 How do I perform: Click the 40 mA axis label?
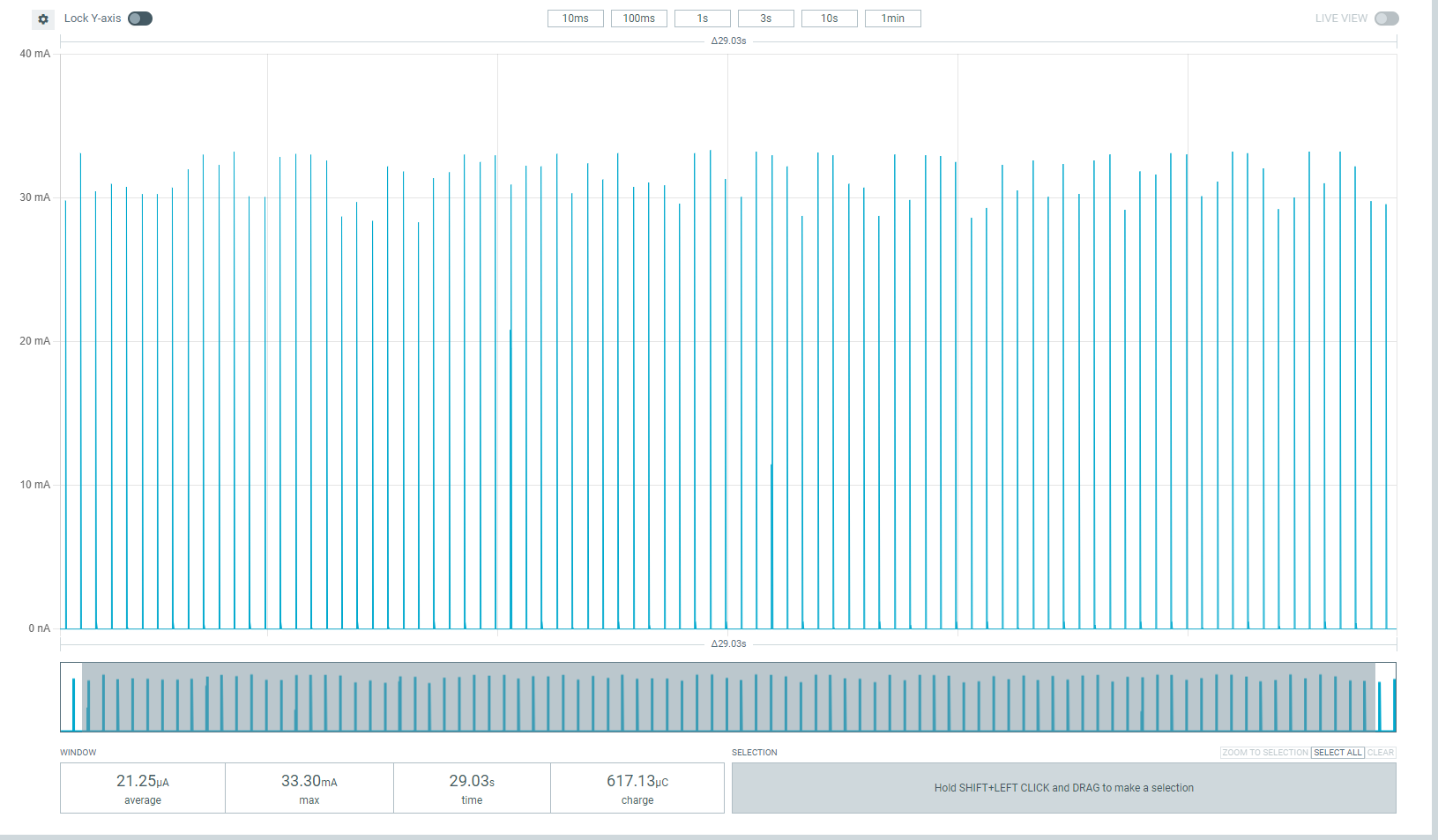(35, 54)
